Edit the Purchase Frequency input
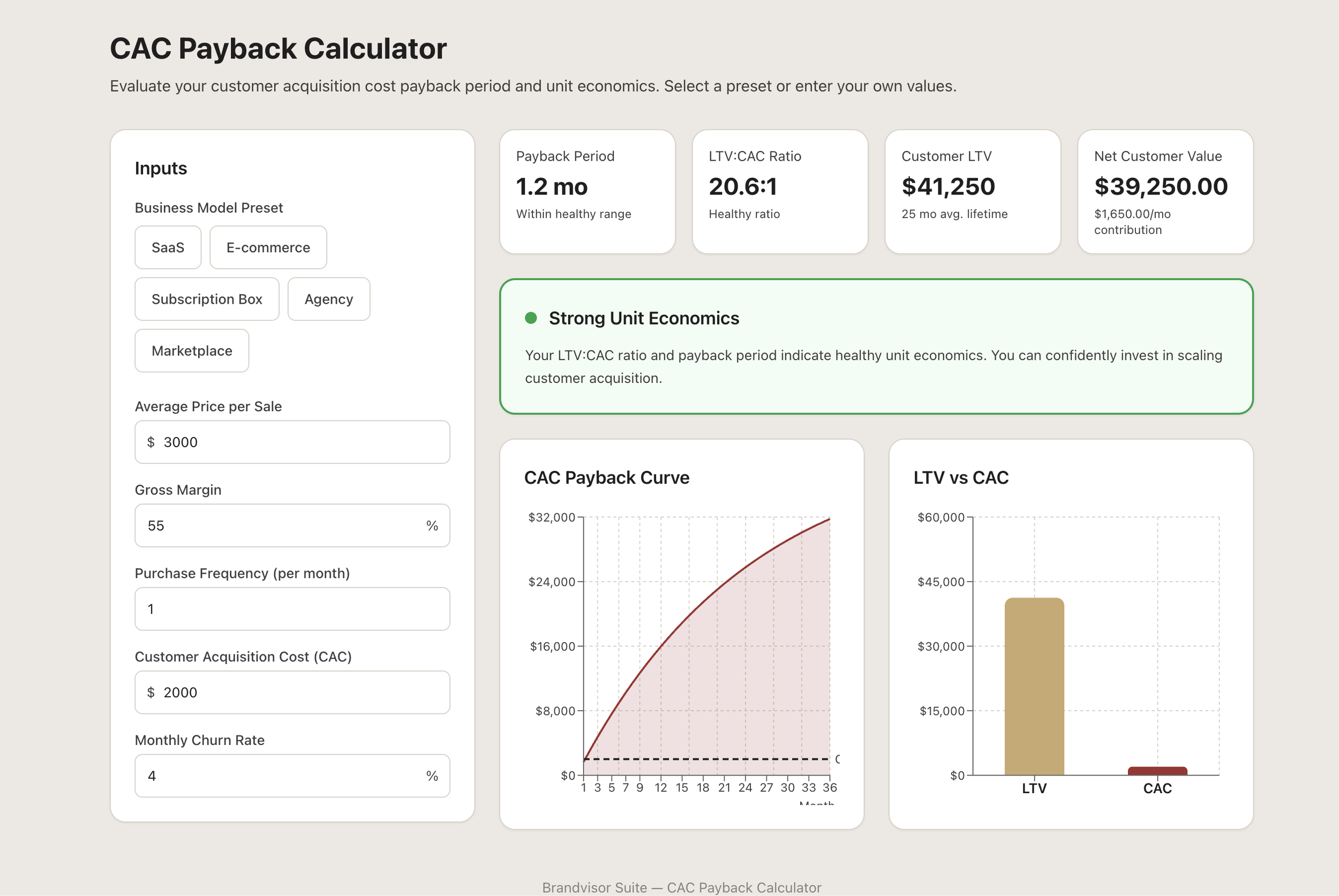1339x896 pixels. (x=291, y=608)
